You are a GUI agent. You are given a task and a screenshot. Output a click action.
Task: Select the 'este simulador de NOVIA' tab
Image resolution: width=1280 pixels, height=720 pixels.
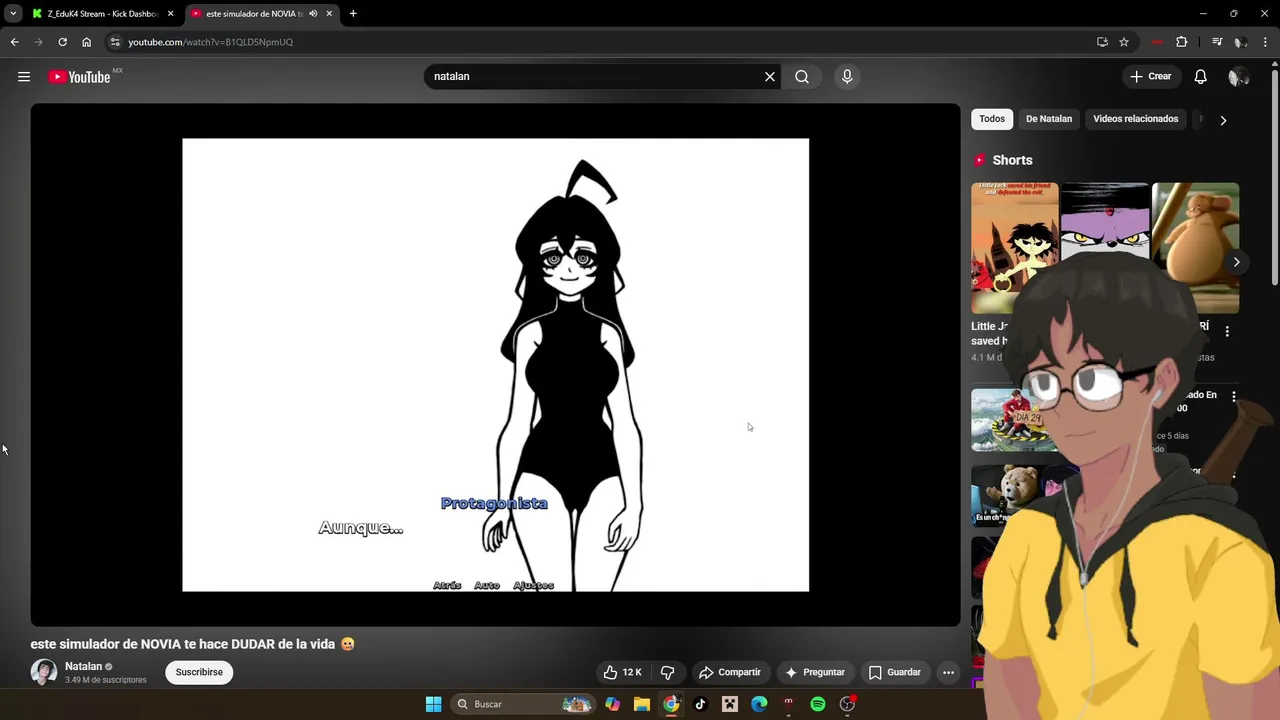tap(253, 14)
